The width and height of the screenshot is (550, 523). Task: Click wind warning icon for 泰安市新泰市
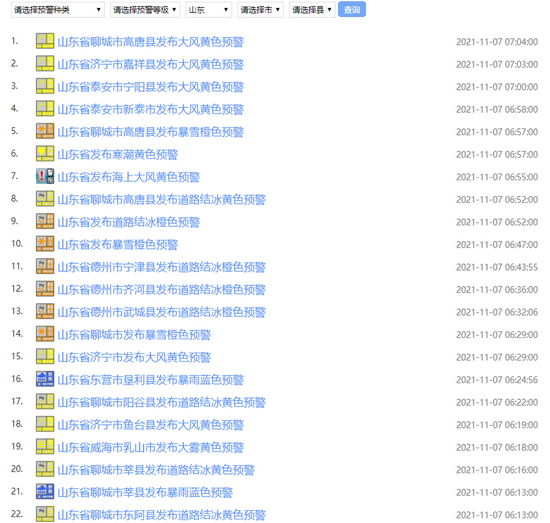pyautogui.click(x=45, y=108)
